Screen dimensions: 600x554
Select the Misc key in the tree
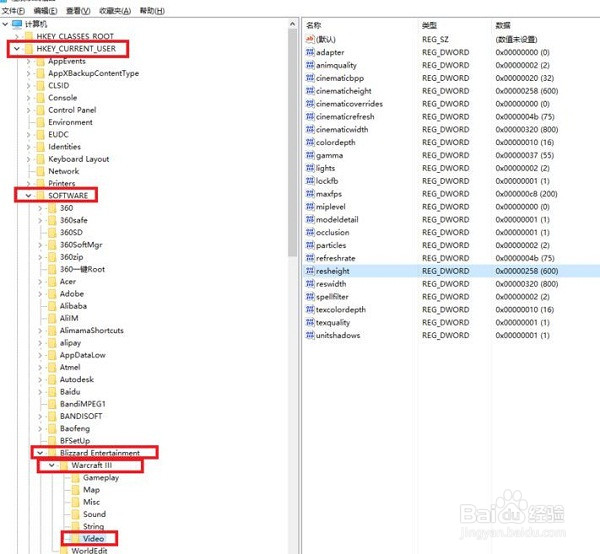[91, 502]
